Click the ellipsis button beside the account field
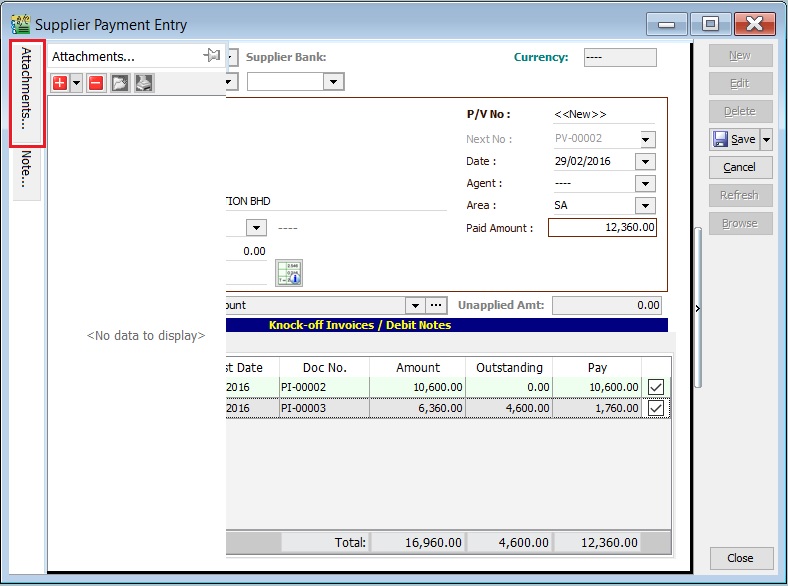This screenshot has height=586, width=788. pyautogui.click(x=436, y=305)
